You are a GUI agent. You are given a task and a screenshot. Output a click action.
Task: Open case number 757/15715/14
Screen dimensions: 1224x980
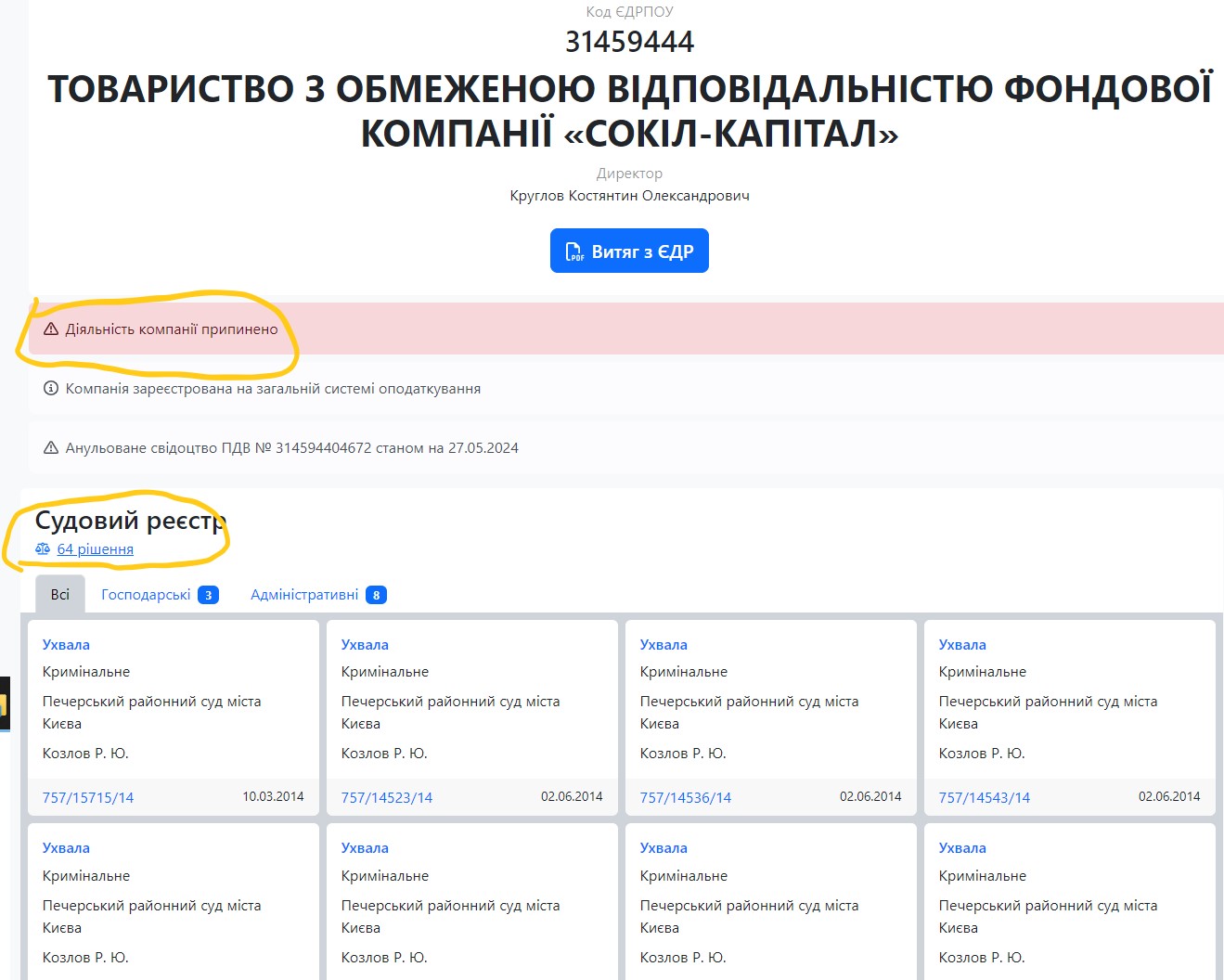pos(88,797)
